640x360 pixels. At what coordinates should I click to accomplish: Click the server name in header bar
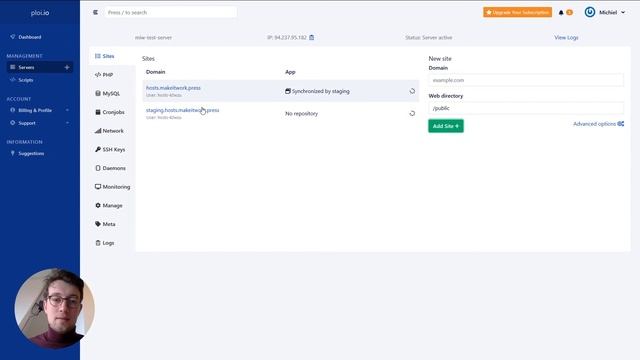pos(153,38)
